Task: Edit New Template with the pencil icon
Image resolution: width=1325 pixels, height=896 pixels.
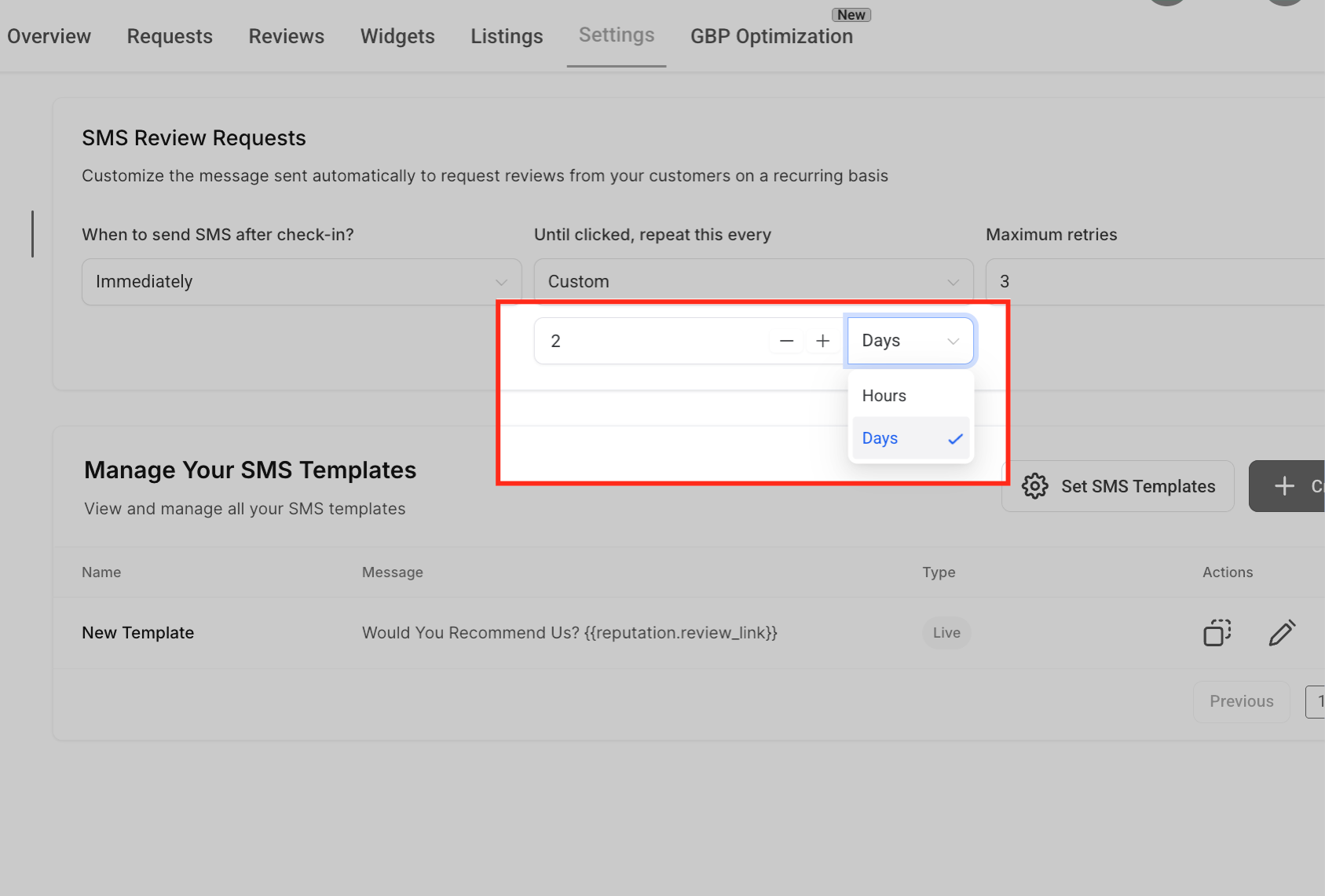Action: [1282, 632]
